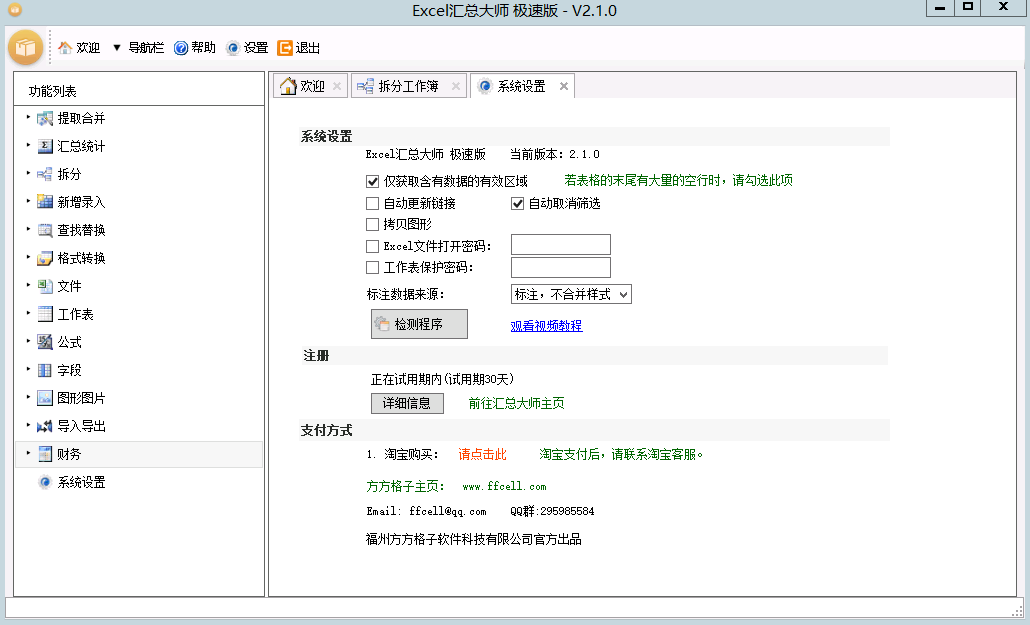Close the 系统设置 tab

click(564, 86)
